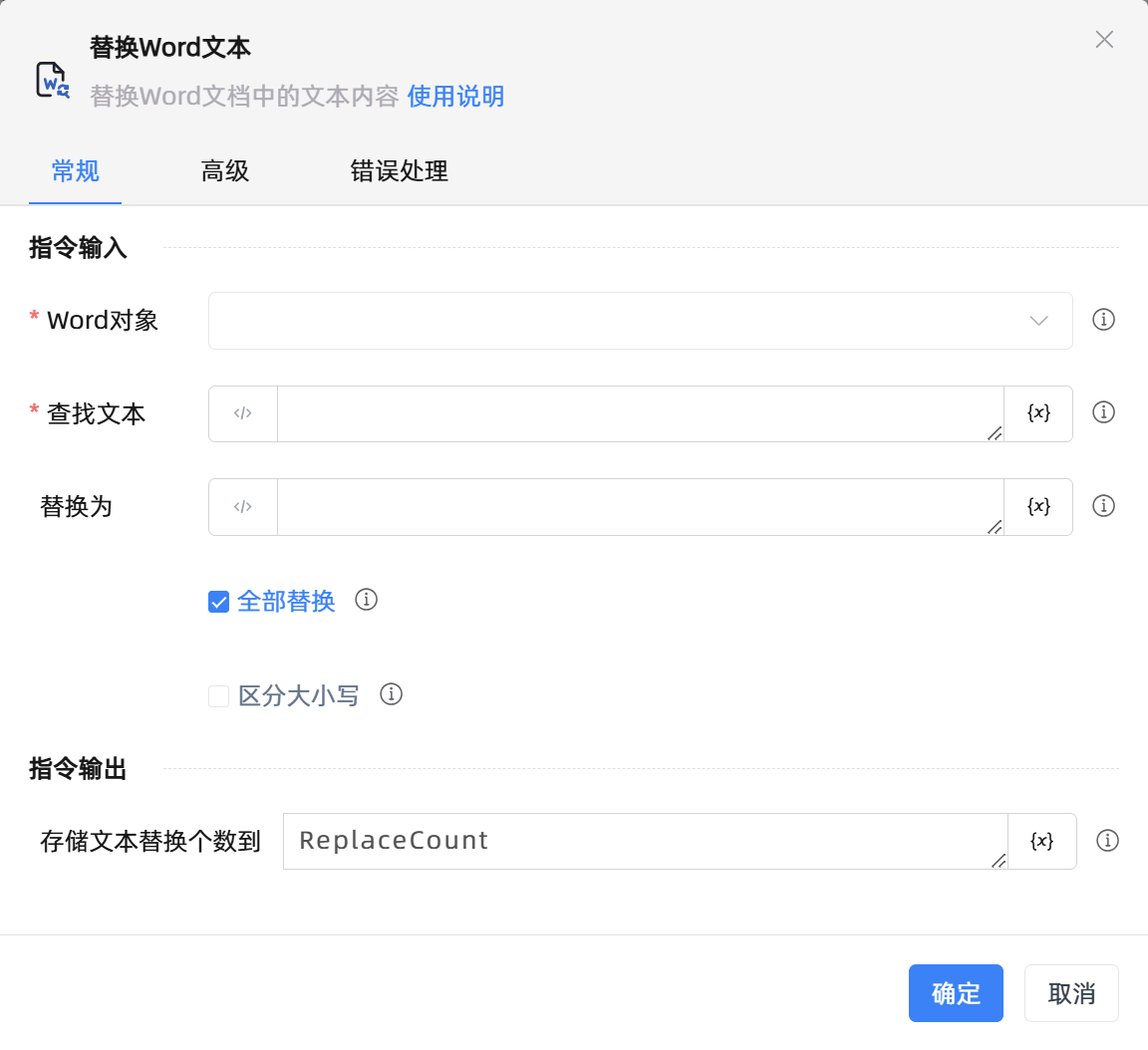Open variable {x} picker for ReplaceCount
Viewport: 1148px width, 1050px height.
pos(1041,842)
